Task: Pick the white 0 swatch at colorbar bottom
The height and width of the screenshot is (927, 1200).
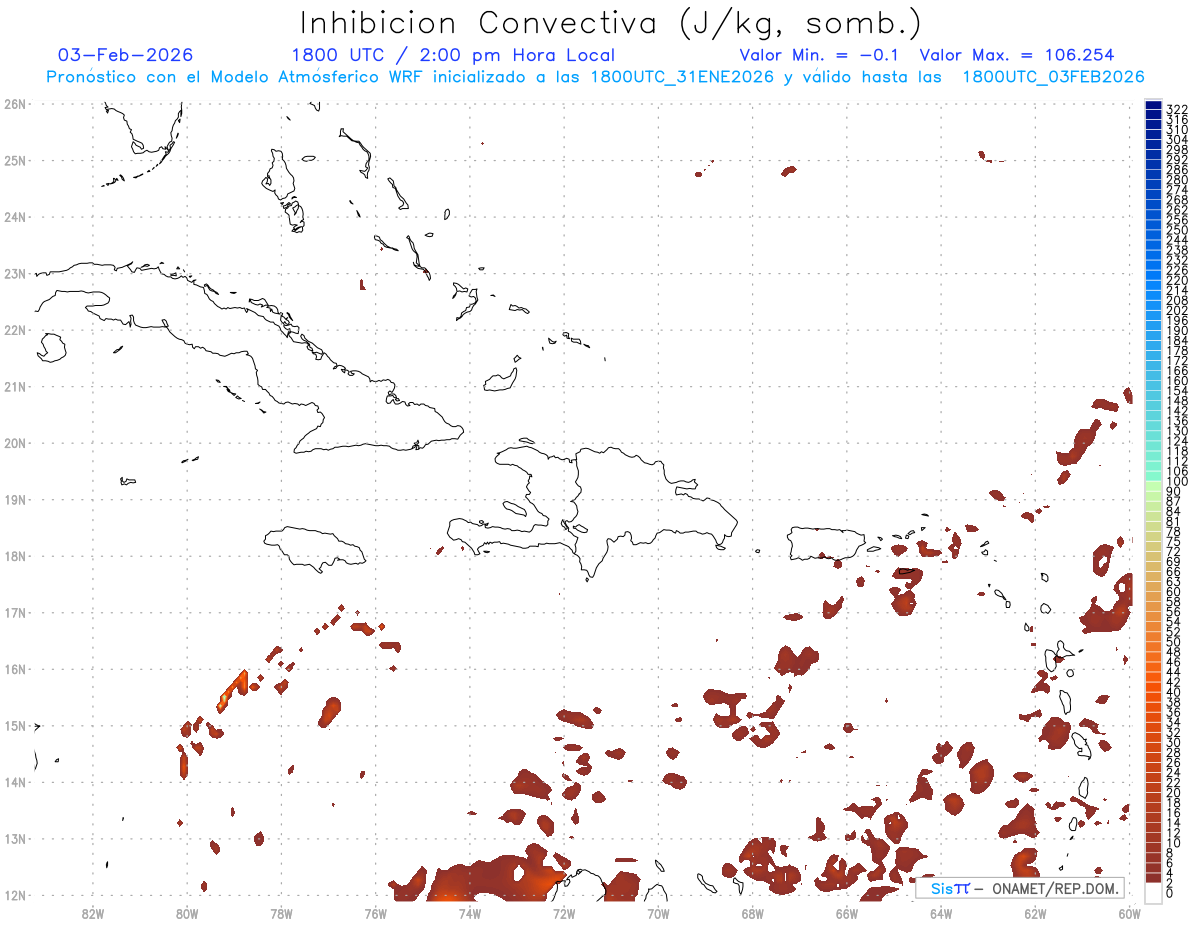Action: (1153, 892)
